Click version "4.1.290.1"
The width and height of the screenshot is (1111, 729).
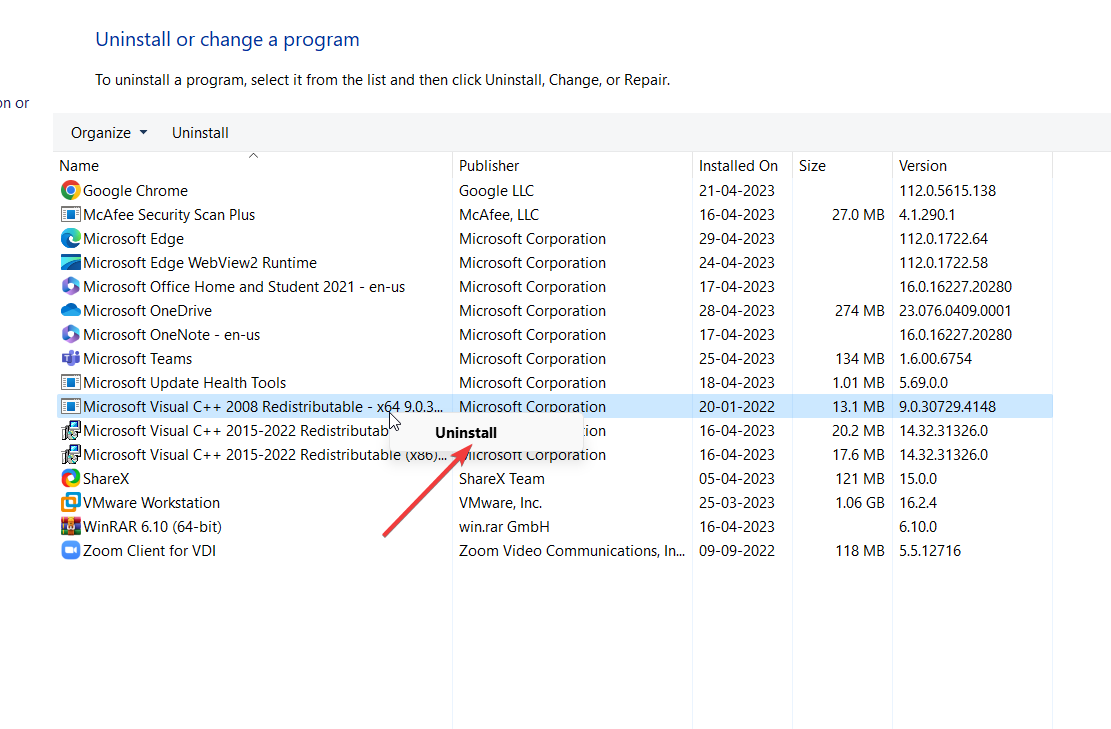[x=927, y=215]
